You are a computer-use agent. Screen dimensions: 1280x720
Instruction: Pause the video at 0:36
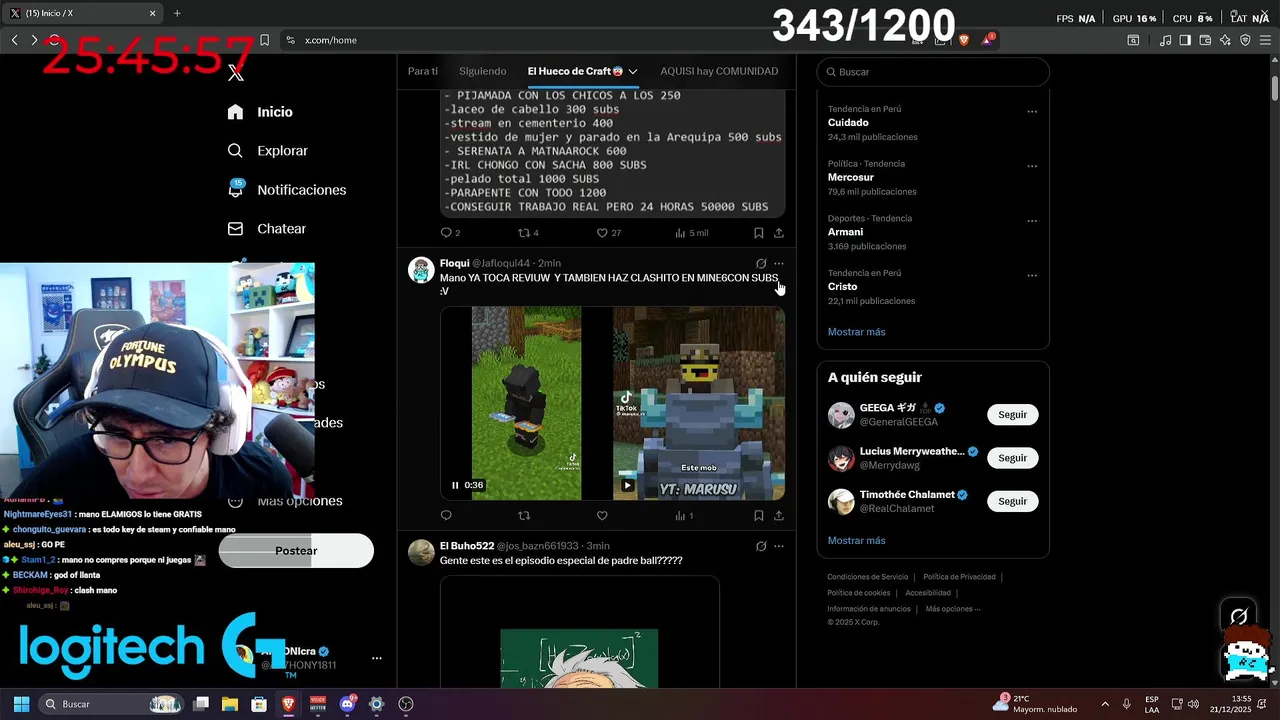pos(455,485)
